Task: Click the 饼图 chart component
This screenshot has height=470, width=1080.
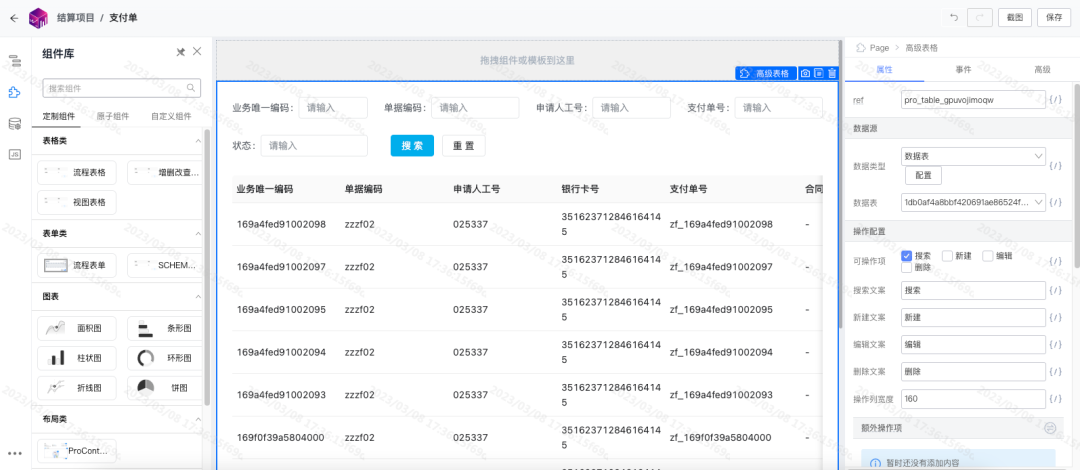Action: [x=165, y=387]
